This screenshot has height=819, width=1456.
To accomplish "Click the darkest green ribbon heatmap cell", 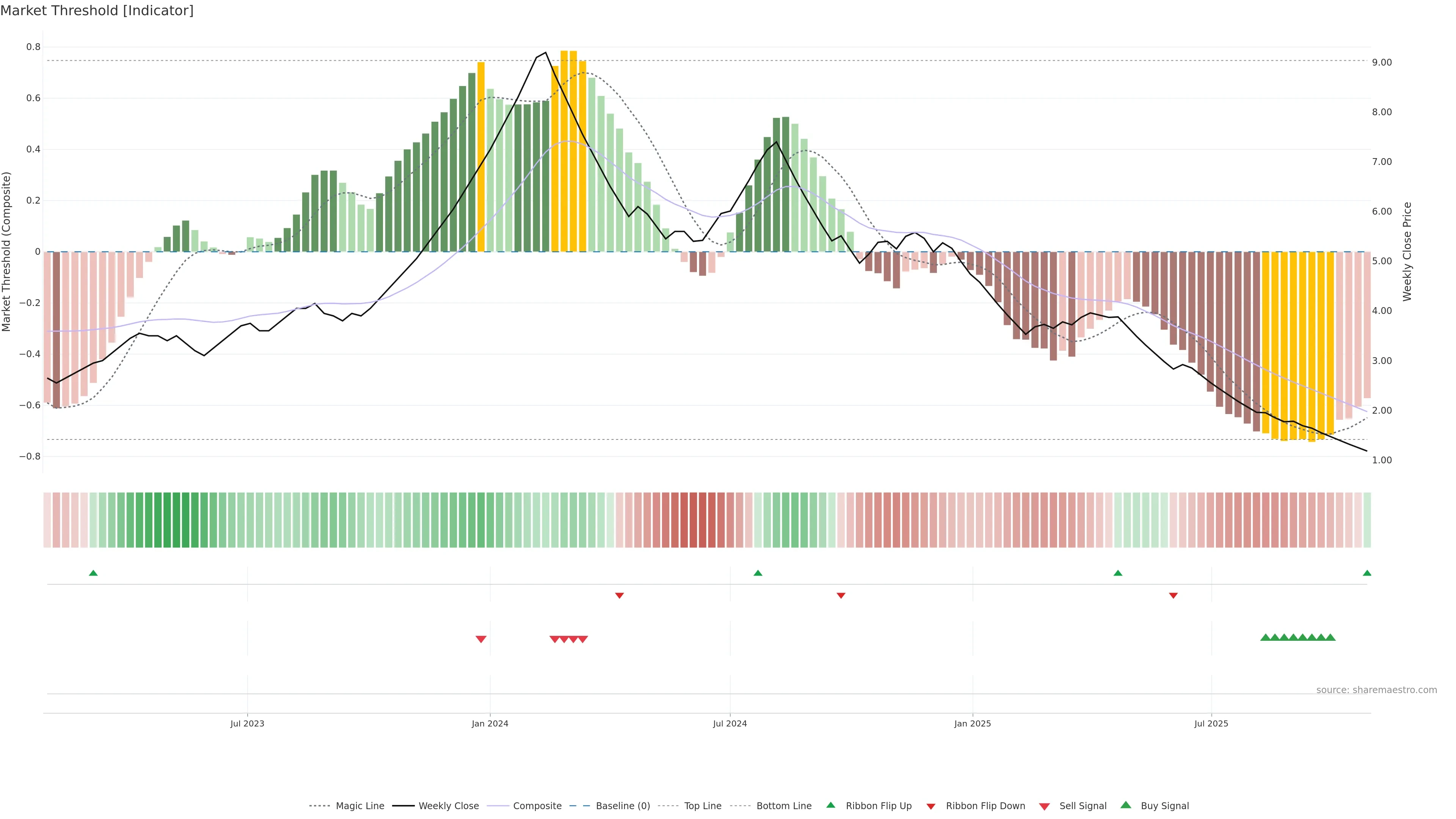I will (x=176, y=520).
